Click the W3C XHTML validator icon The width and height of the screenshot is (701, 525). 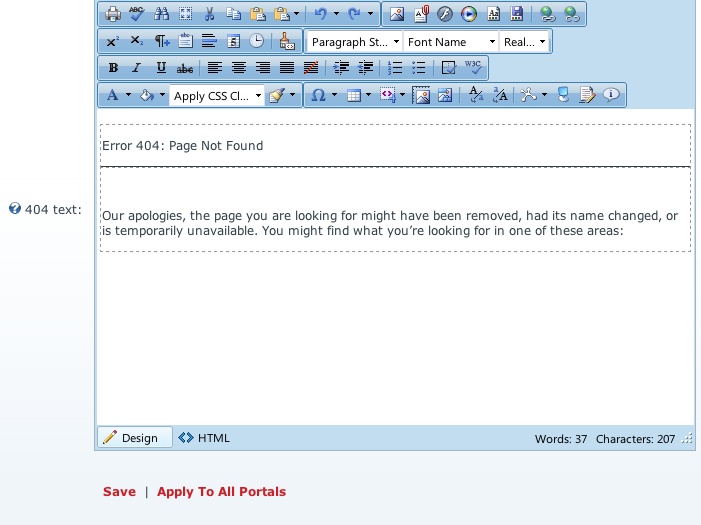pos(473,68)
